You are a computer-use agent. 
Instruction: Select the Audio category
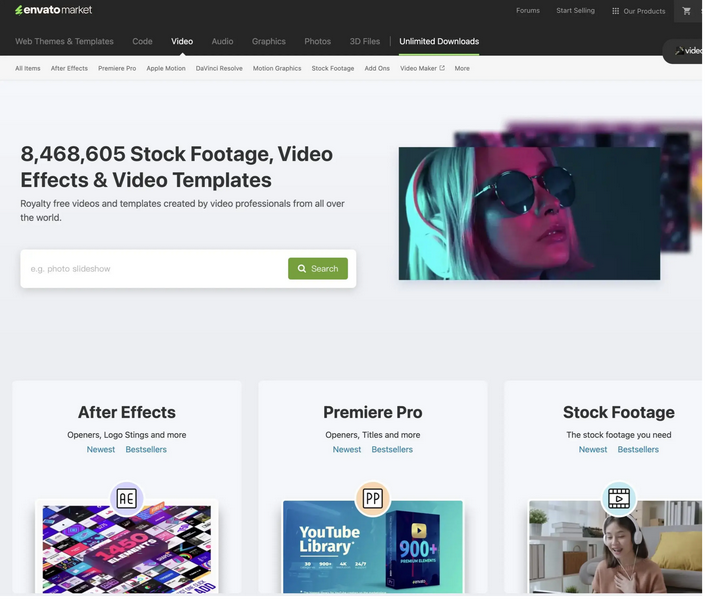pos(222,41)
